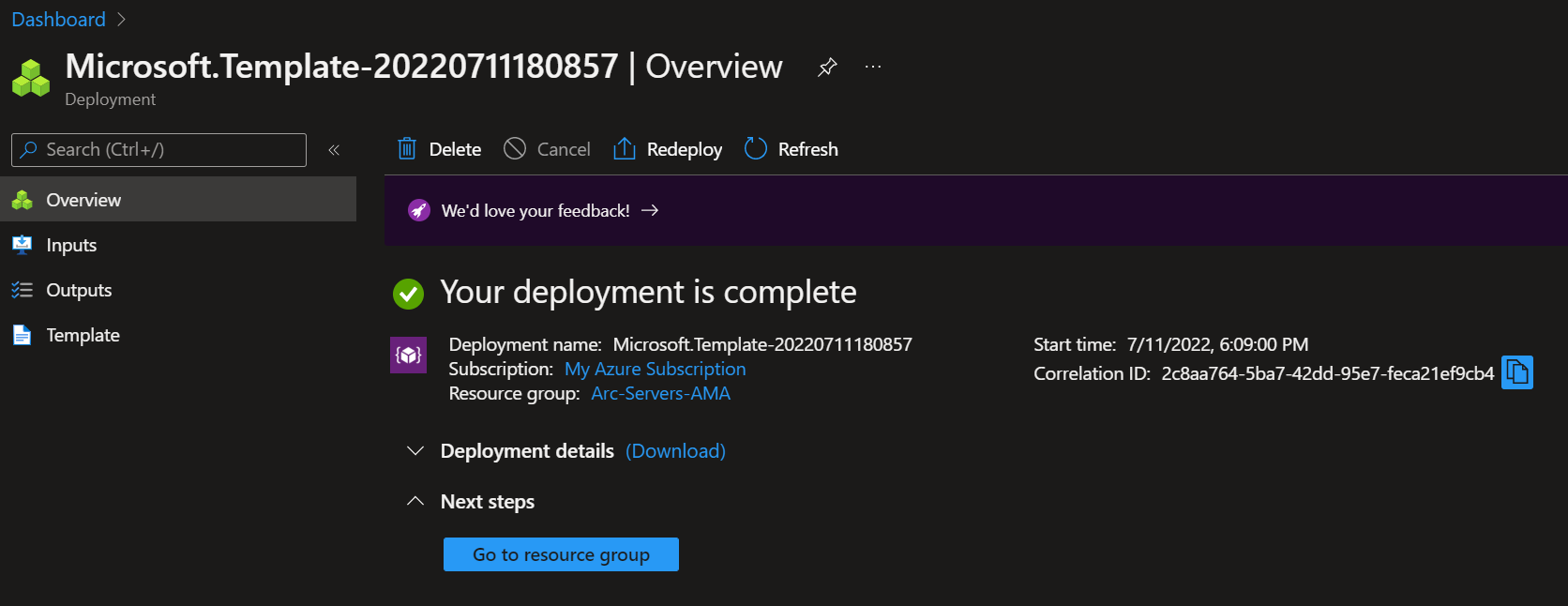Viewport: 1568px width, 606px height.
Task: Collapse the Next steps section
Action: 415,502
